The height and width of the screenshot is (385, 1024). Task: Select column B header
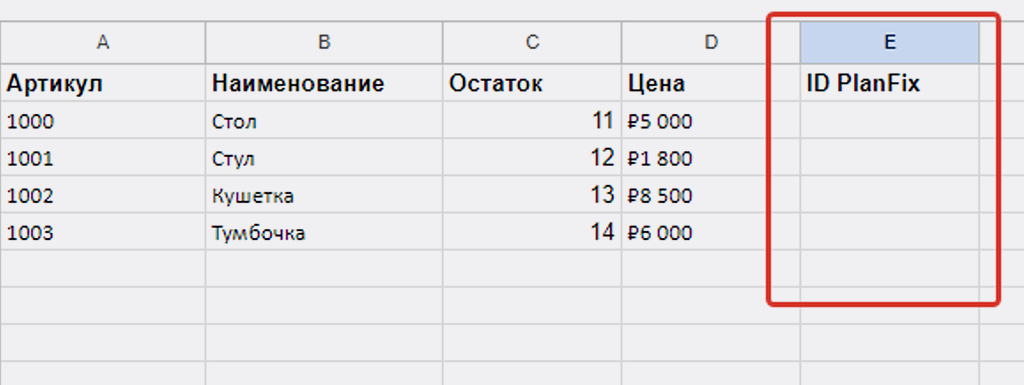[x=324, y=42]
